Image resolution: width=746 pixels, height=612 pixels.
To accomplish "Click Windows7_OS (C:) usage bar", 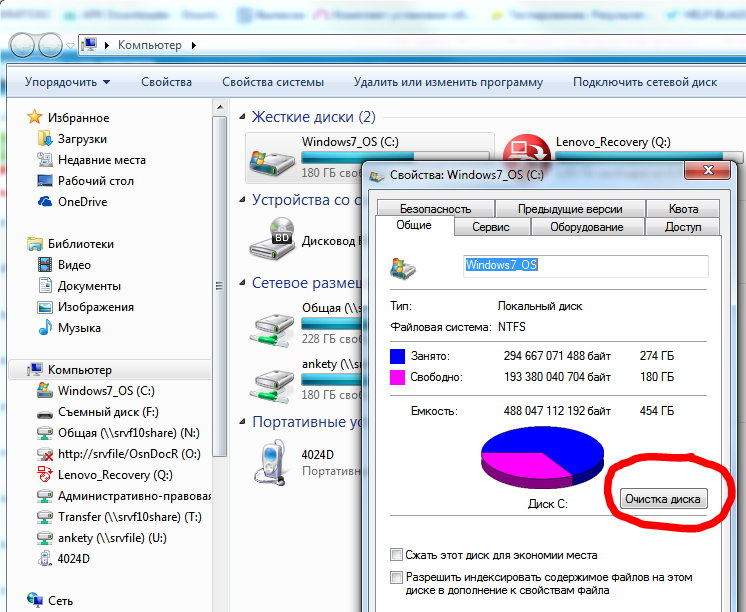I will pyautogui.click(x=395, y=156).
